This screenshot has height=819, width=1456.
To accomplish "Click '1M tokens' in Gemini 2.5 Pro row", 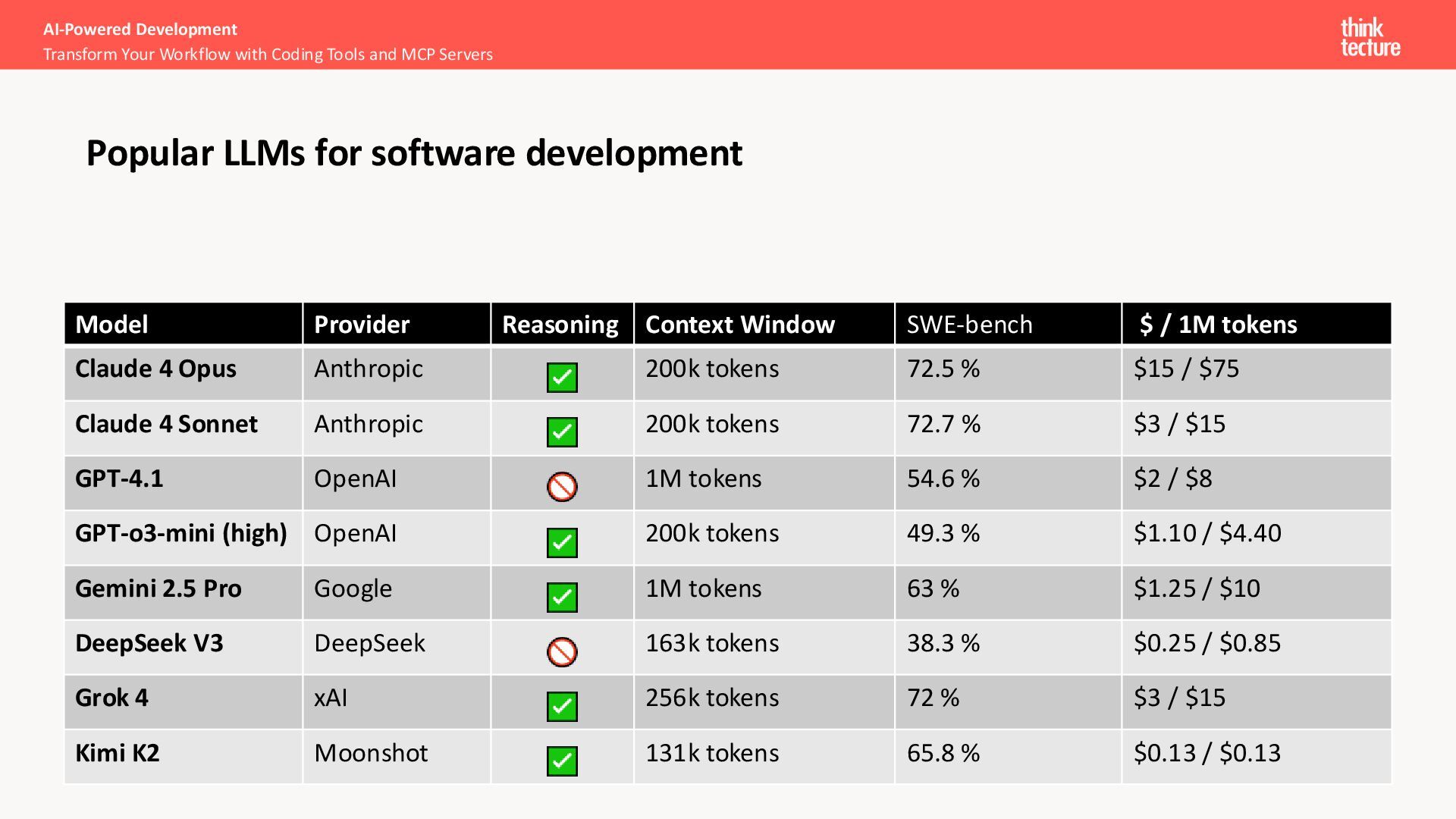I will click(704, 588).
